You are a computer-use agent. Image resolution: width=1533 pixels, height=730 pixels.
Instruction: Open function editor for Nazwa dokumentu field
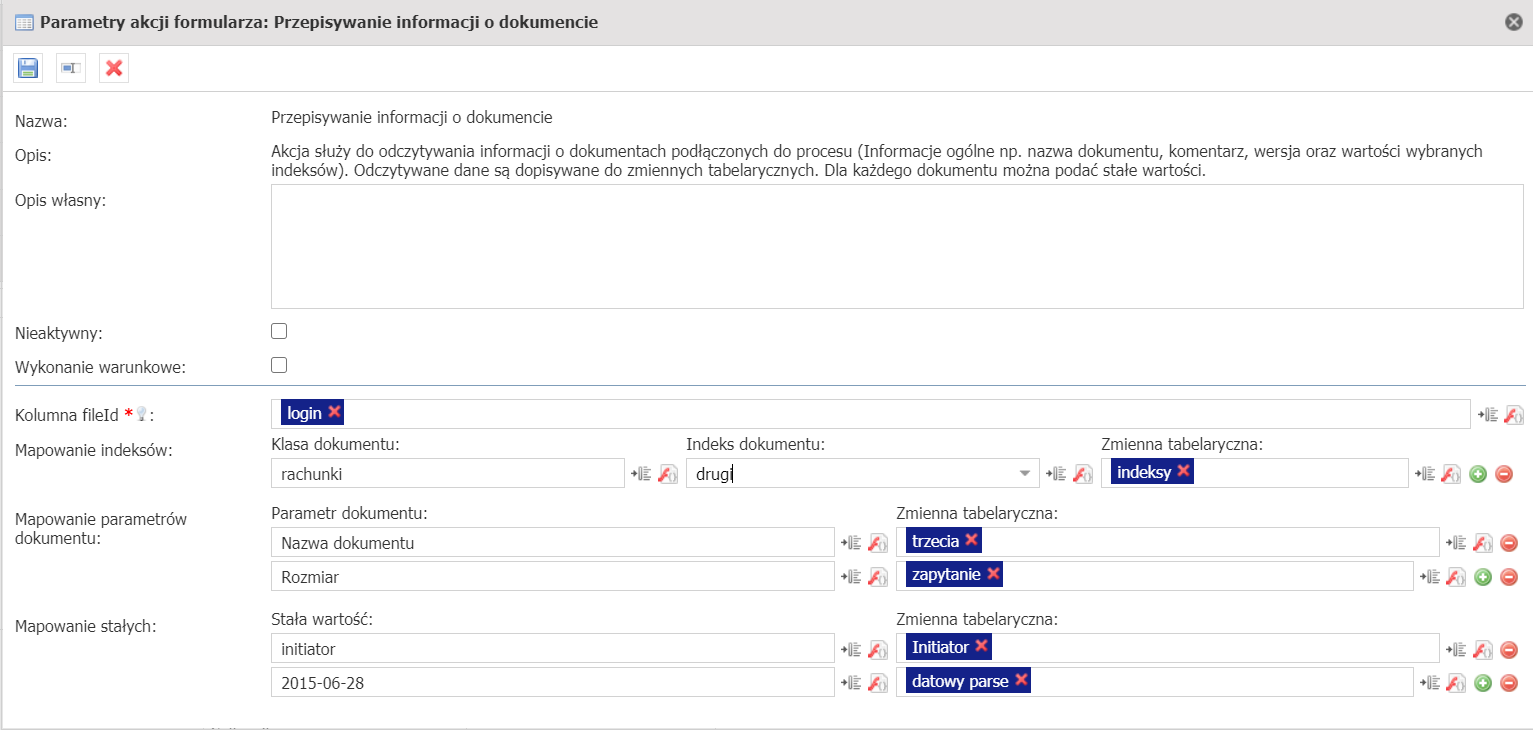coord(877,542)
